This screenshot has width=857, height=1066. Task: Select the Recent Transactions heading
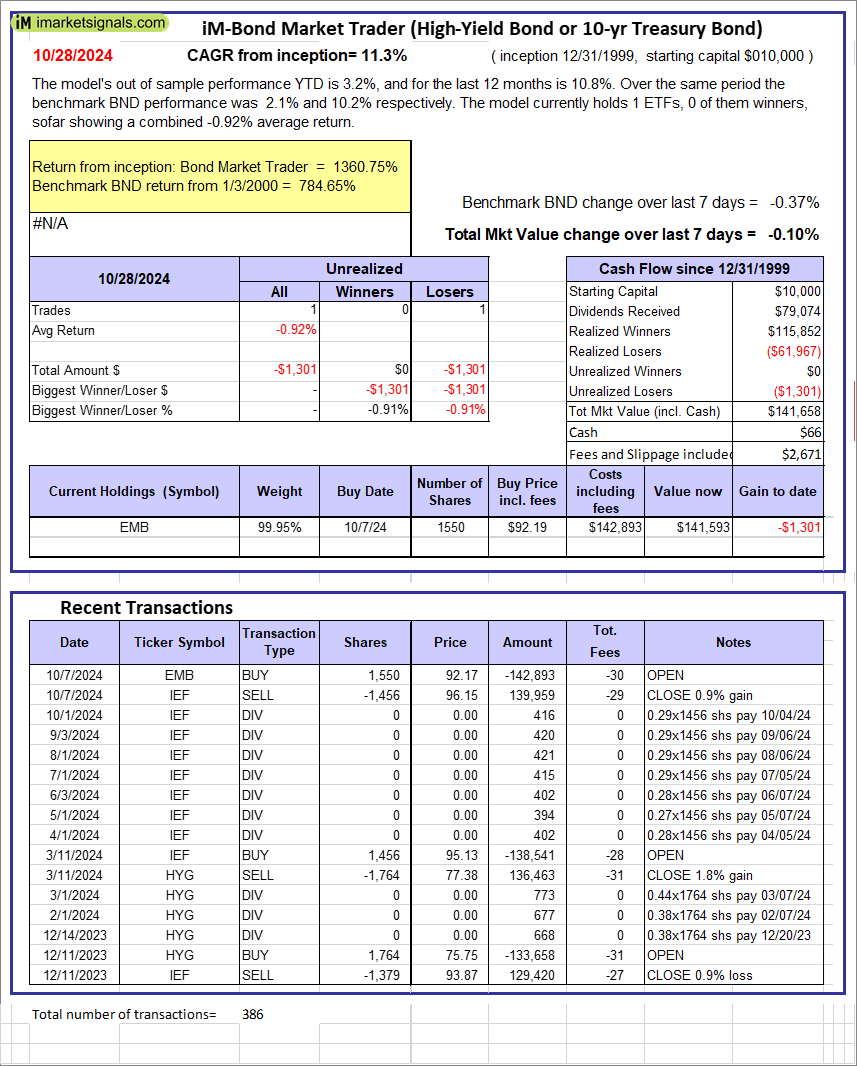pos(146,608)
